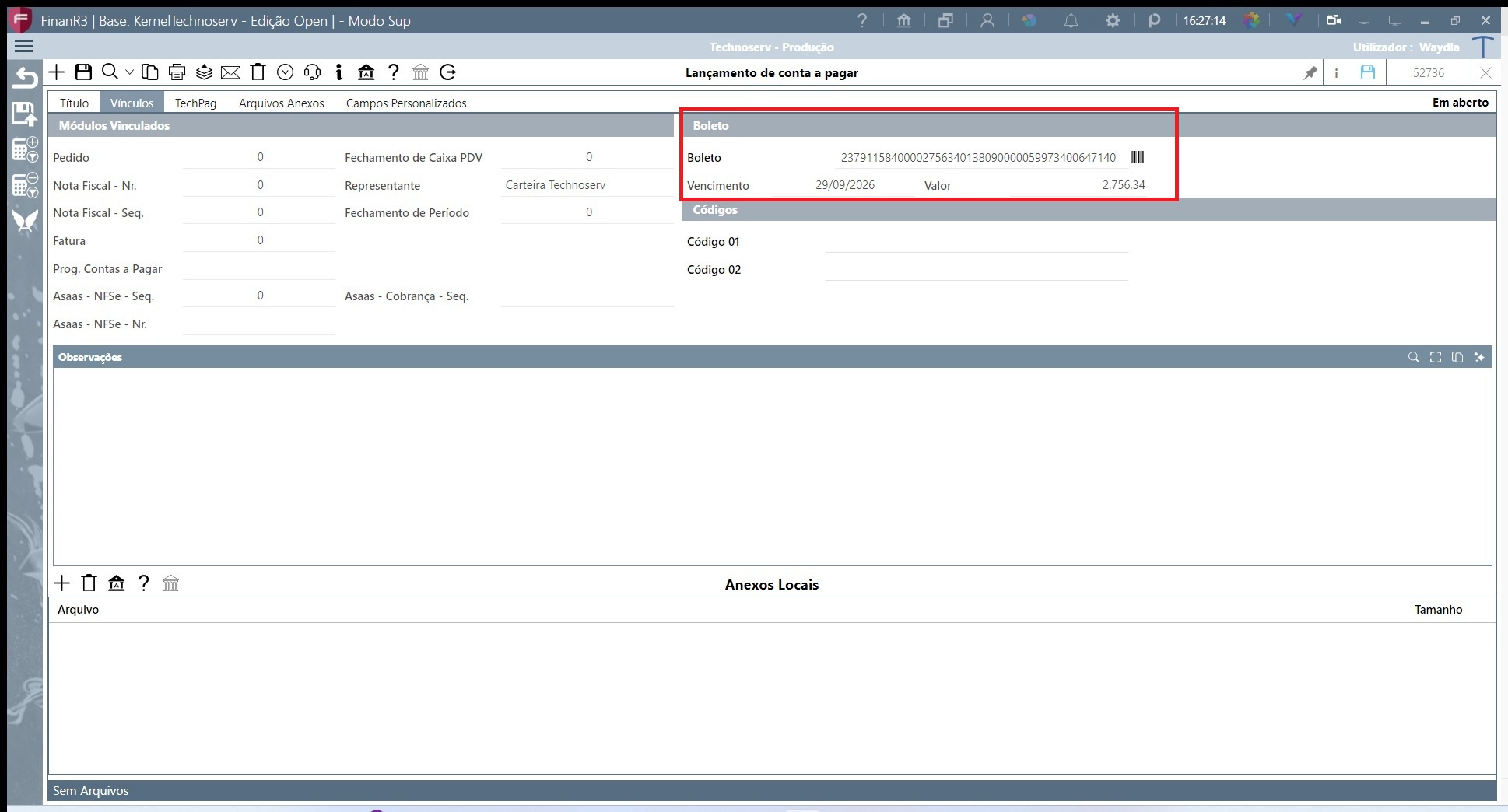Switch to the Título tab

[75, 103]
